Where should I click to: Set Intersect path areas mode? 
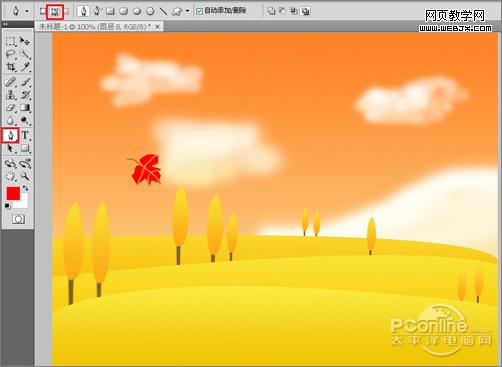(294, 11)
